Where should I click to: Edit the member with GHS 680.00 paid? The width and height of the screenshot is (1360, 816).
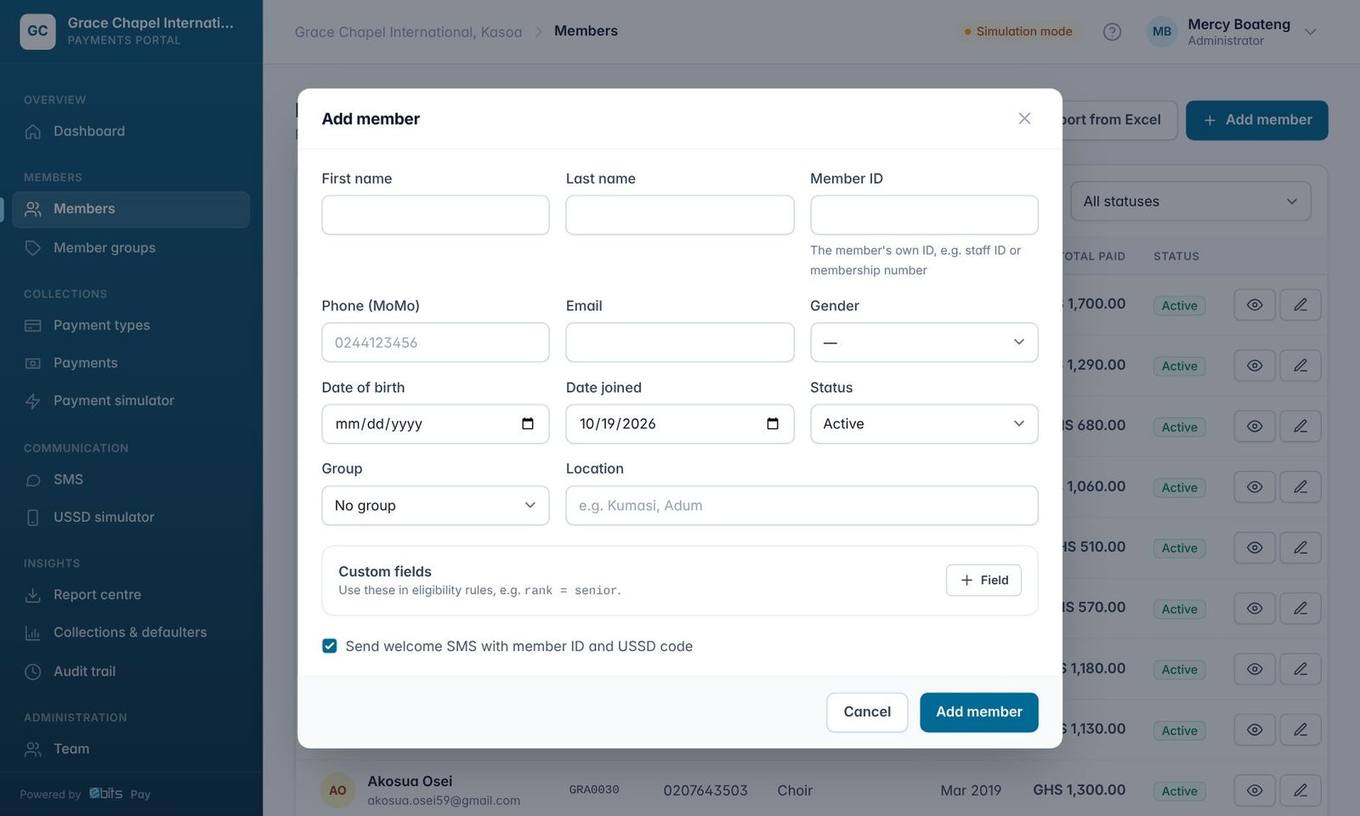click(x=1301, y=426)
